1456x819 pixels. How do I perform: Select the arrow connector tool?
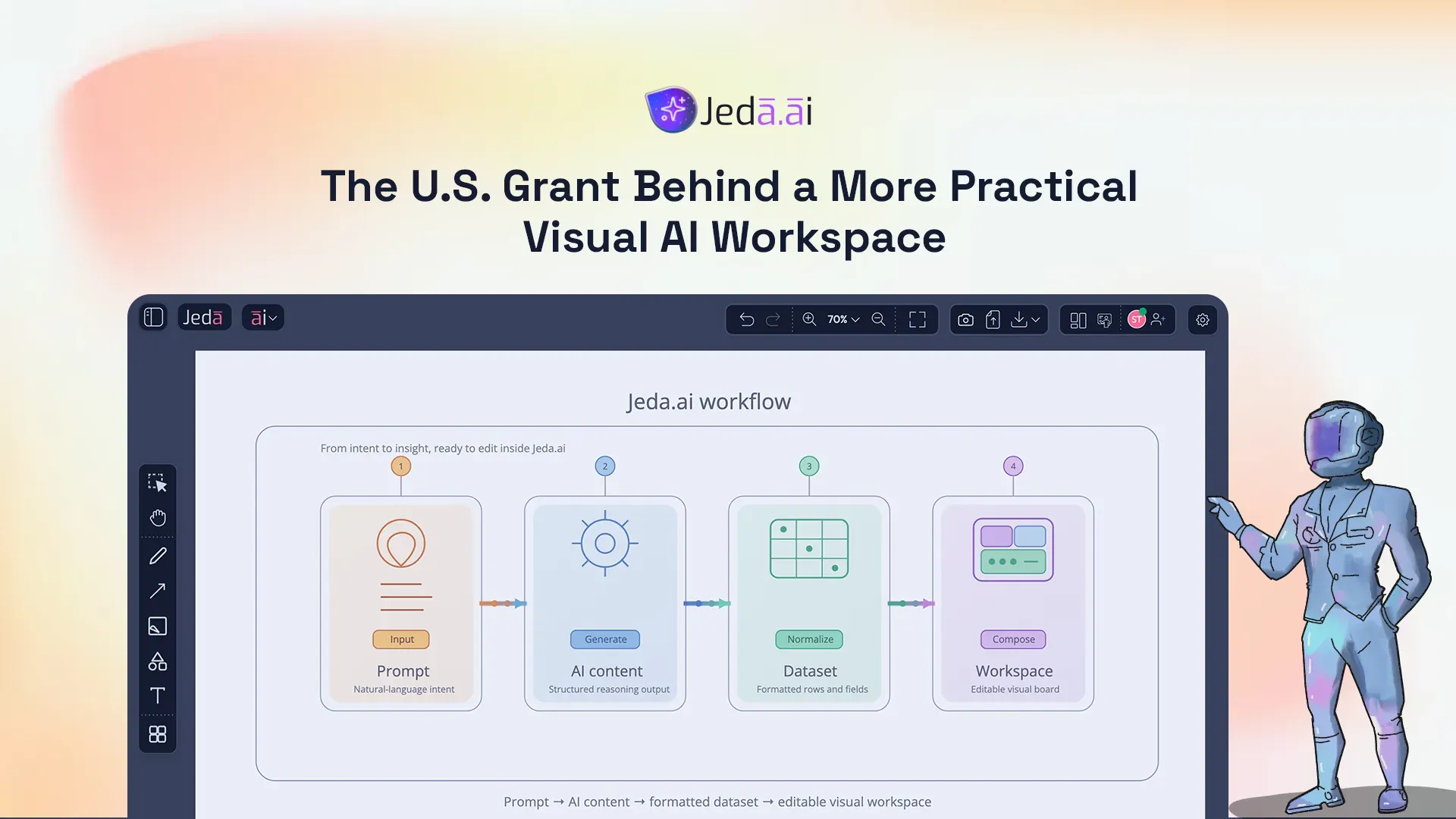click(x=158, y=591)
